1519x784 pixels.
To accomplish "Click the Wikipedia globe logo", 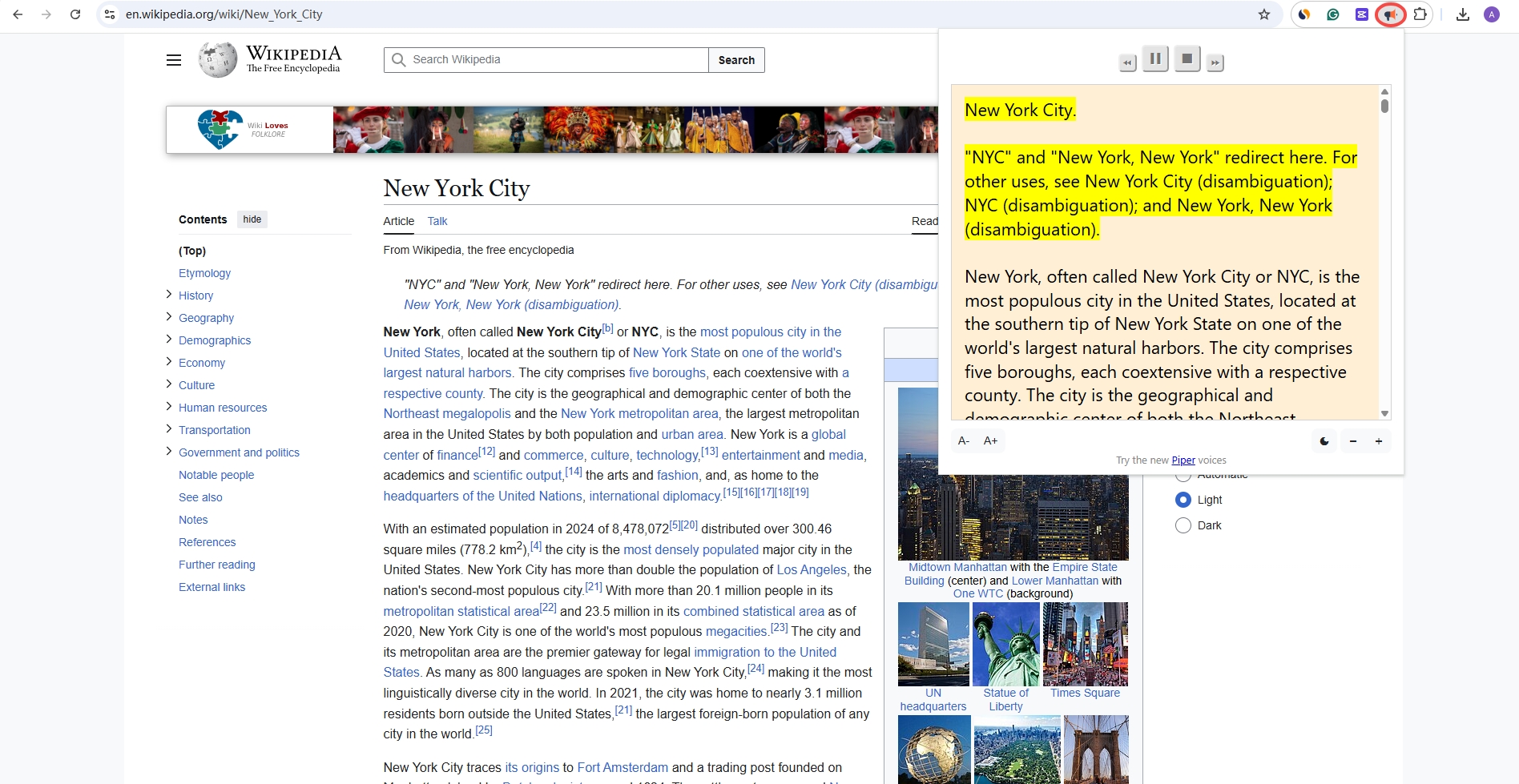I will coord(218,60).
